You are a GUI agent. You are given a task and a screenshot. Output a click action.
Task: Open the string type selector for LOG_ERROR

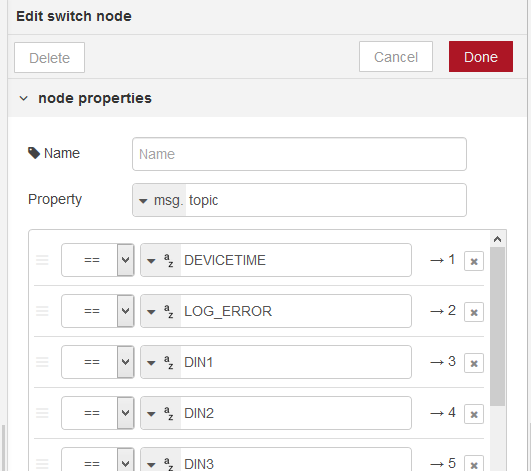(x=161, y=311)
